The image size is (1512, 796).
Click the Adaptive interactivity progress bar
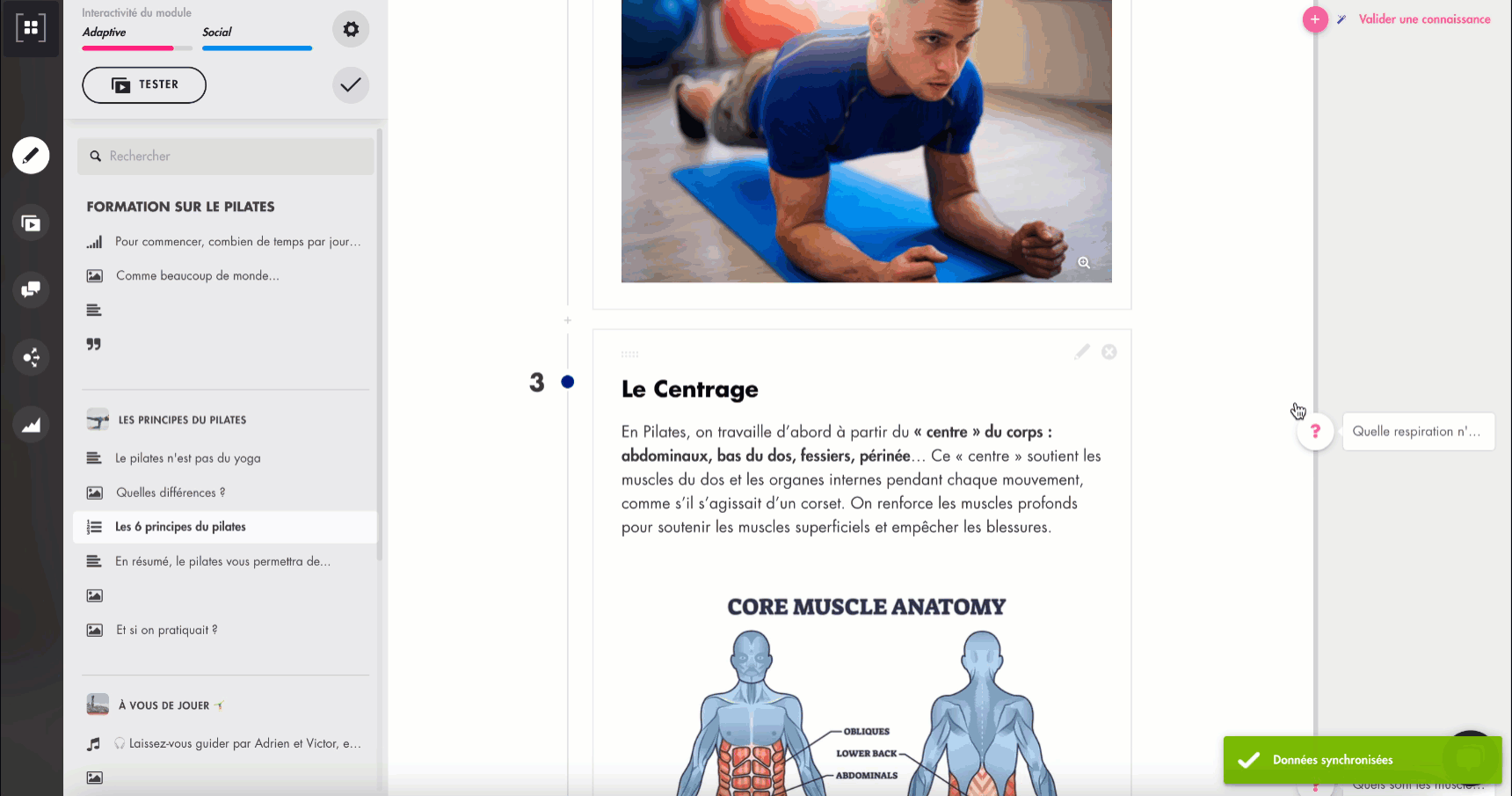[137, 48]
